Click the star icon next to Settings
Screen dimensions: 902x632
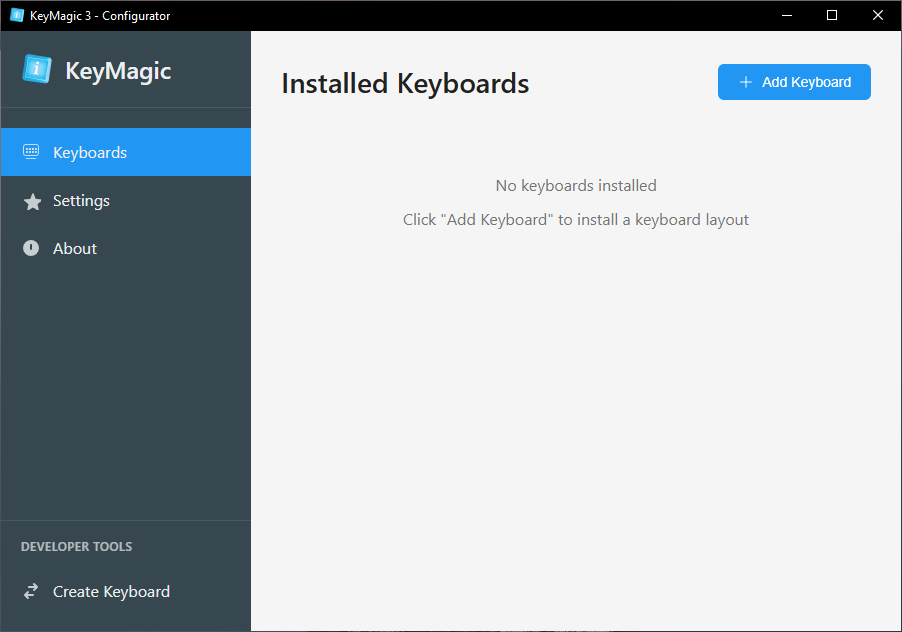click(32, 201)
